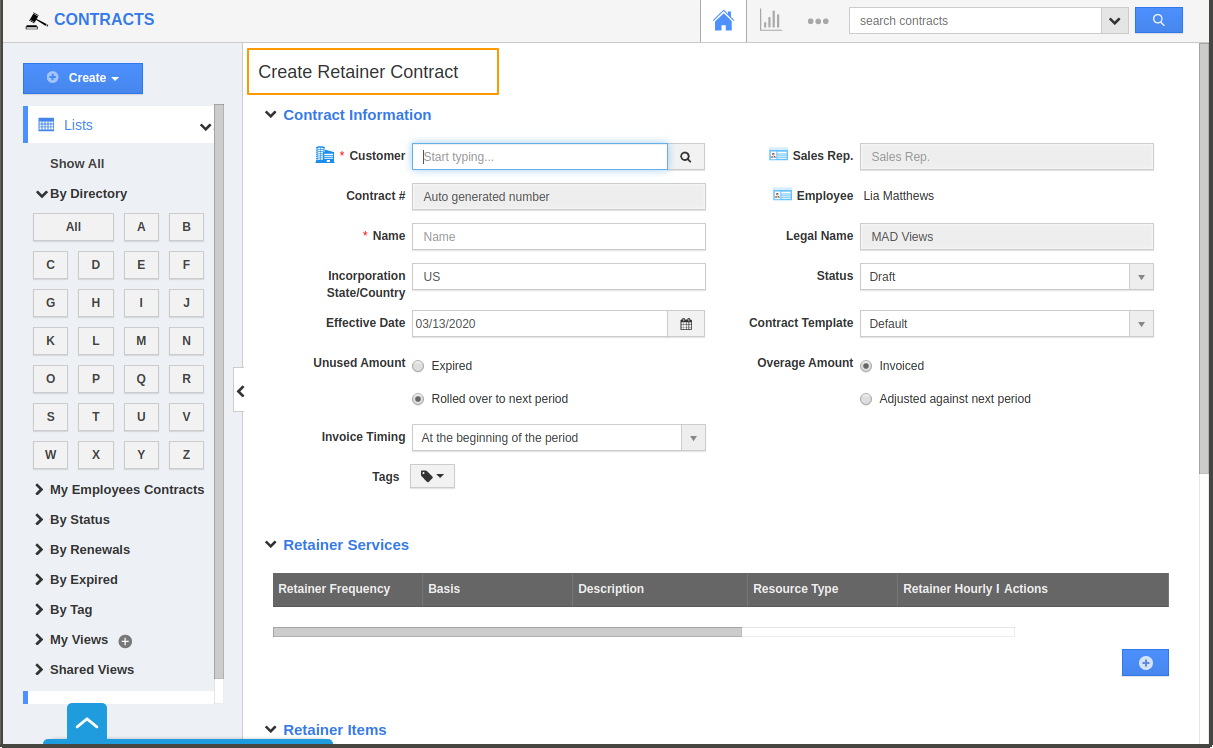Click the main page vertical scrollbar
Image resolution: width=1213 pixels, height=748 pixels.
(1203, 258)
